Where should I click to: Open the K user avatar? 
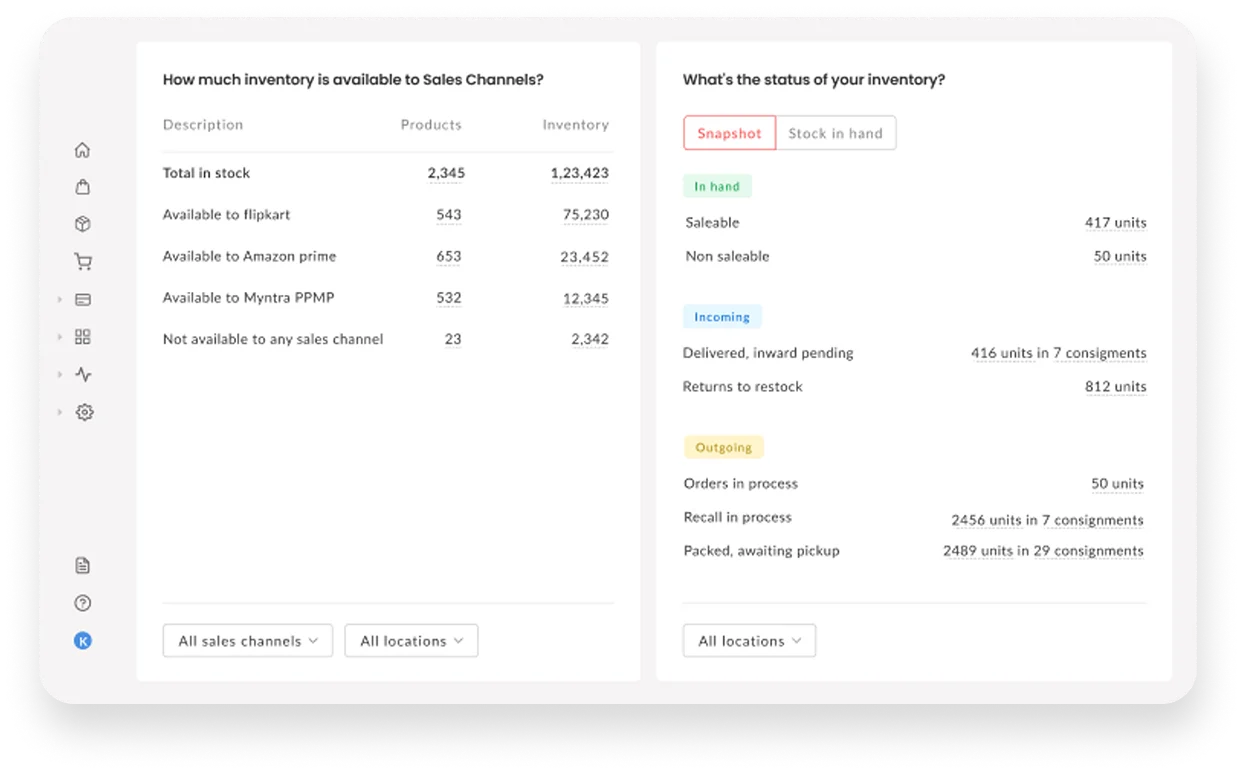(83, 641)
